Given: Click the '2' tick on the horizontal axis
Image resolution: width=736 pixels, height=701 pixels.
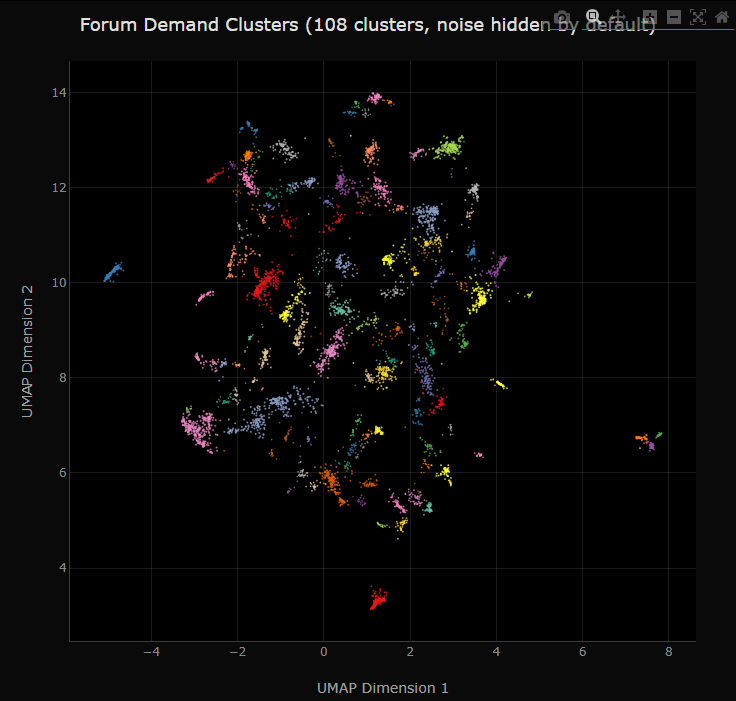Looking at the screenshot, I should [410, 652].
